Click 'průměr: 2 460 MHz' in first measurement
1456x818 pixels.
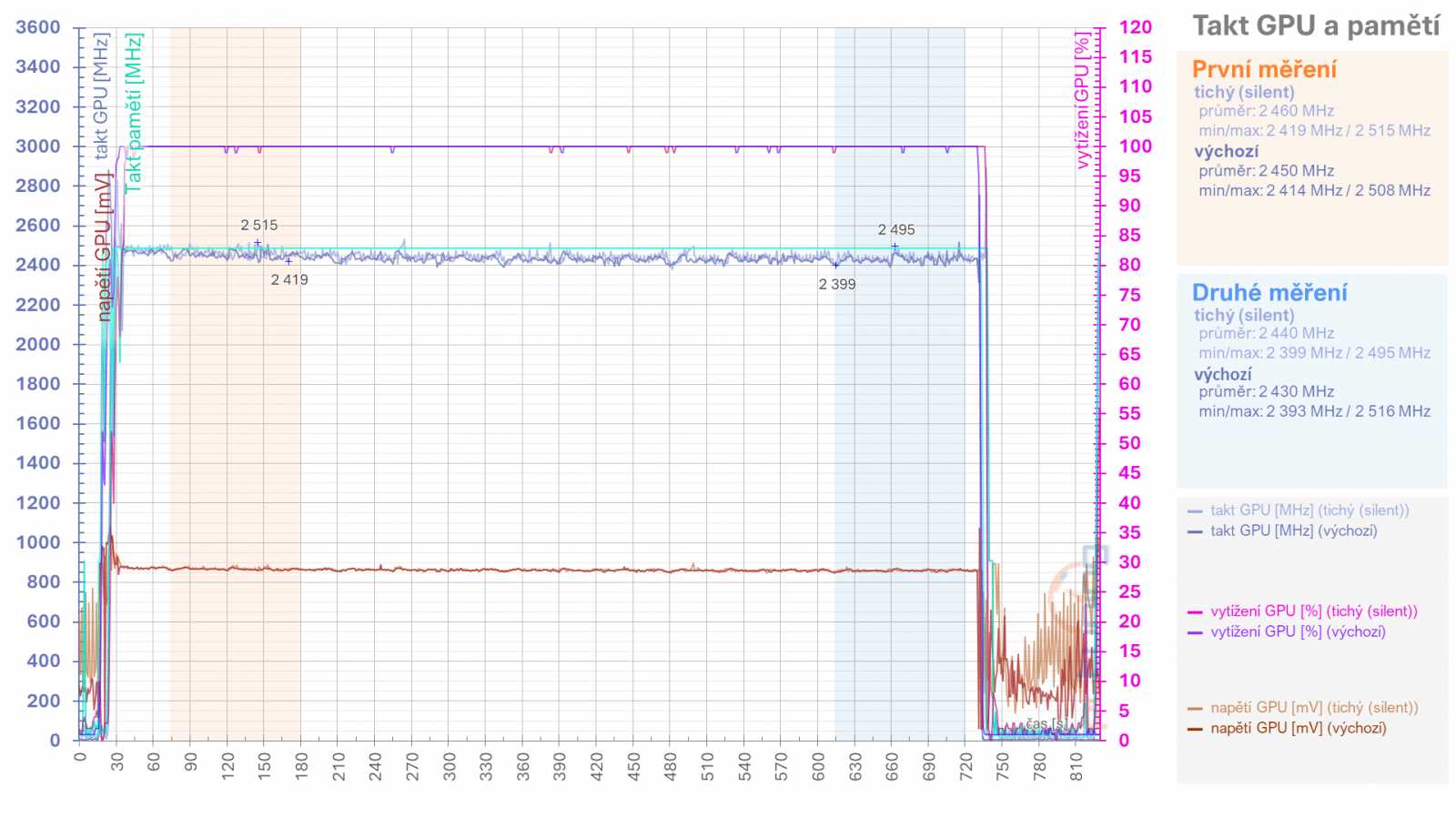[1266, 111]
